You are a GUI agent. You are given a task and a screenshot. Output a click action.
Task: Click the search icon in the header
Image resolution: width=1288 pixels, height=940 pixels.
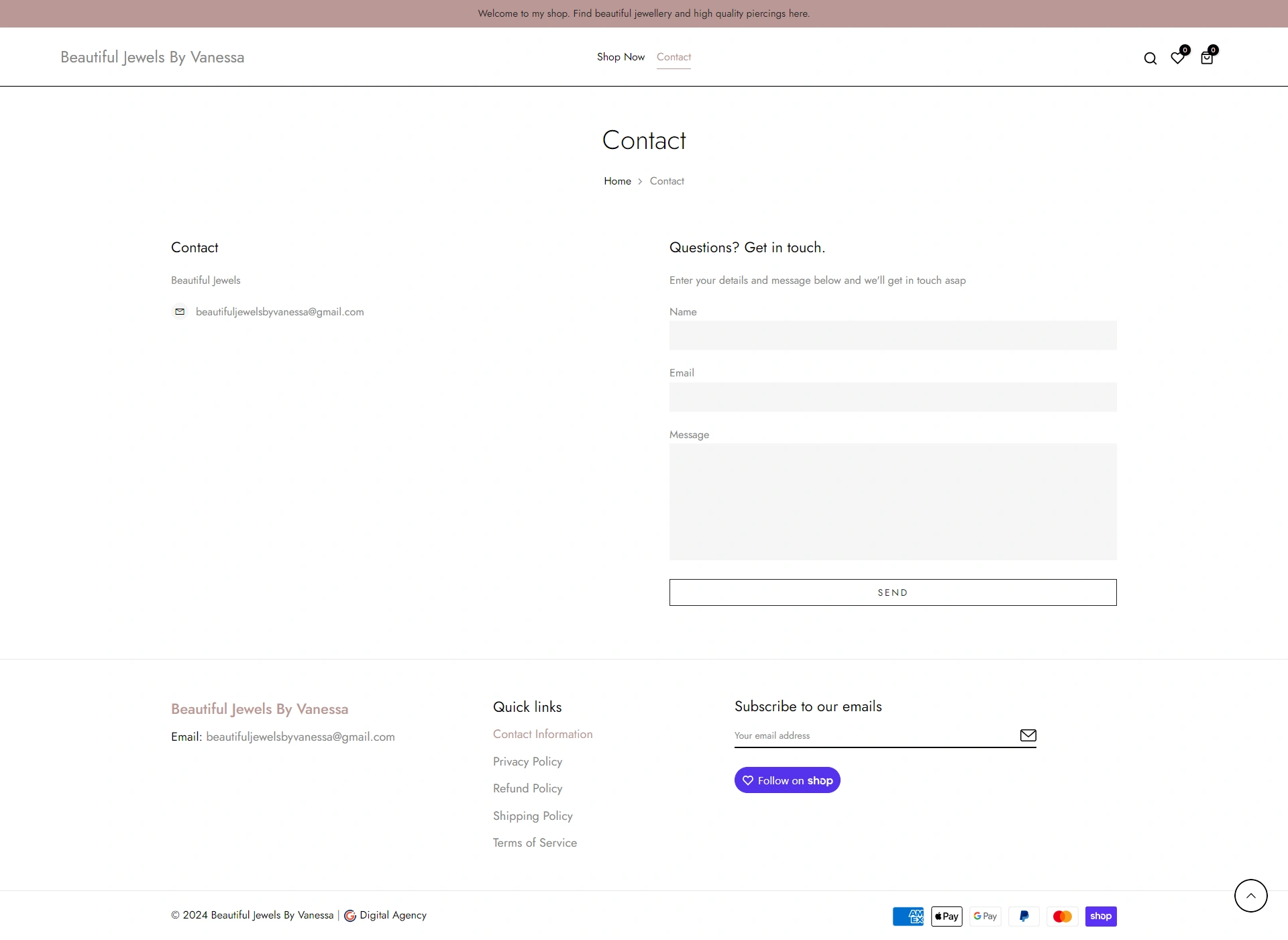[1150, 58]
